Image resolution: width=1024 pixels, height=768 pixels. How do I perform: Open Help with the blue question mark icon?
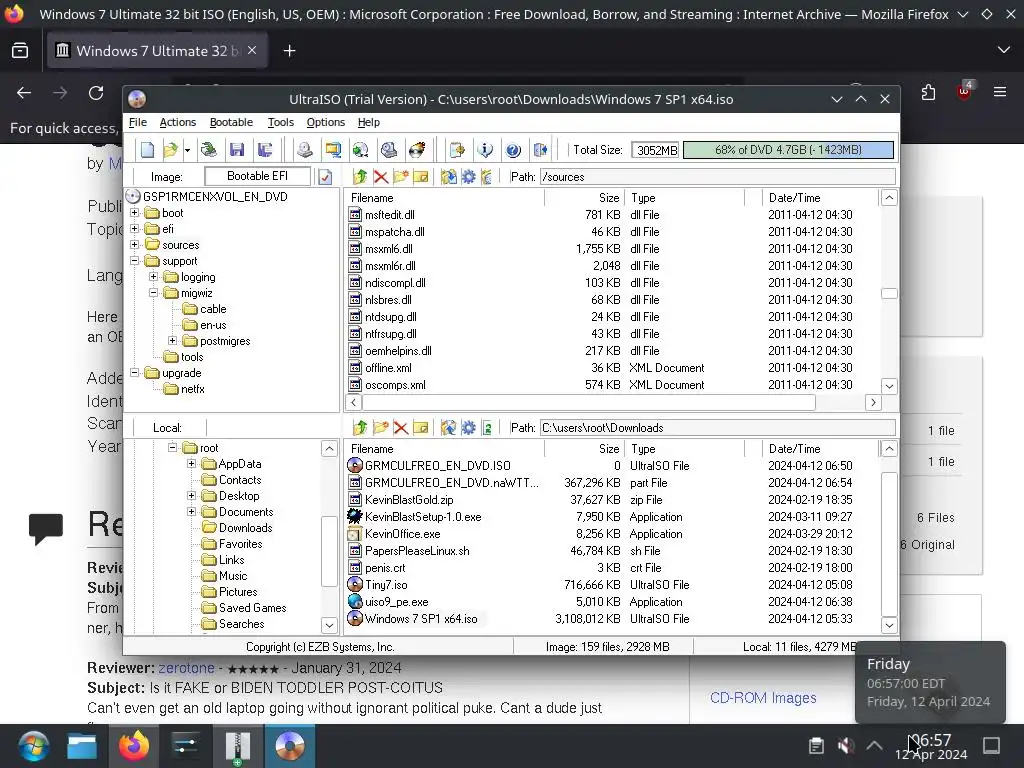(513, 150)
